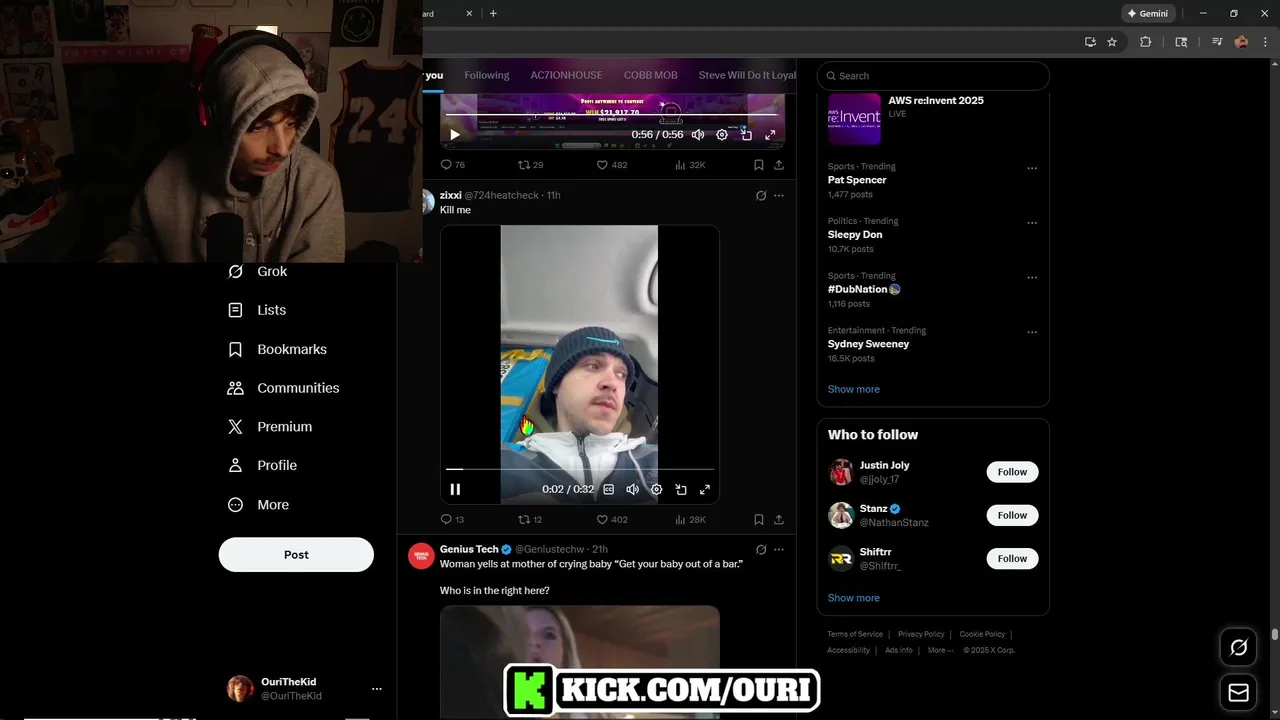
Task: Show more trending topics
Action: [x=854, y=389]
